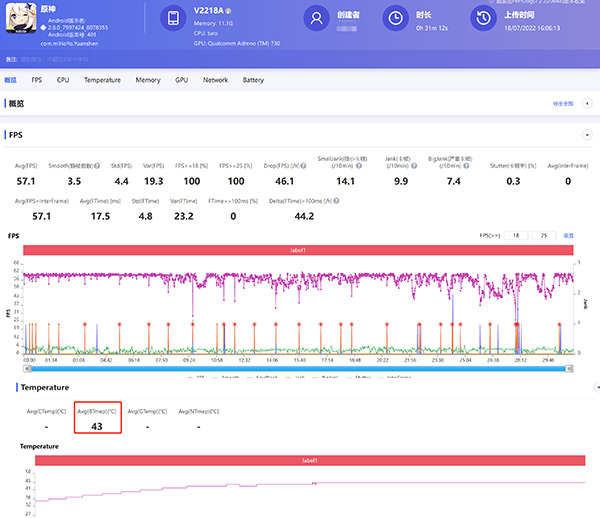The image size is (600, 518).
Task: Click the upload time history icon
Action: pyautogui.click(x=485, y=19)
